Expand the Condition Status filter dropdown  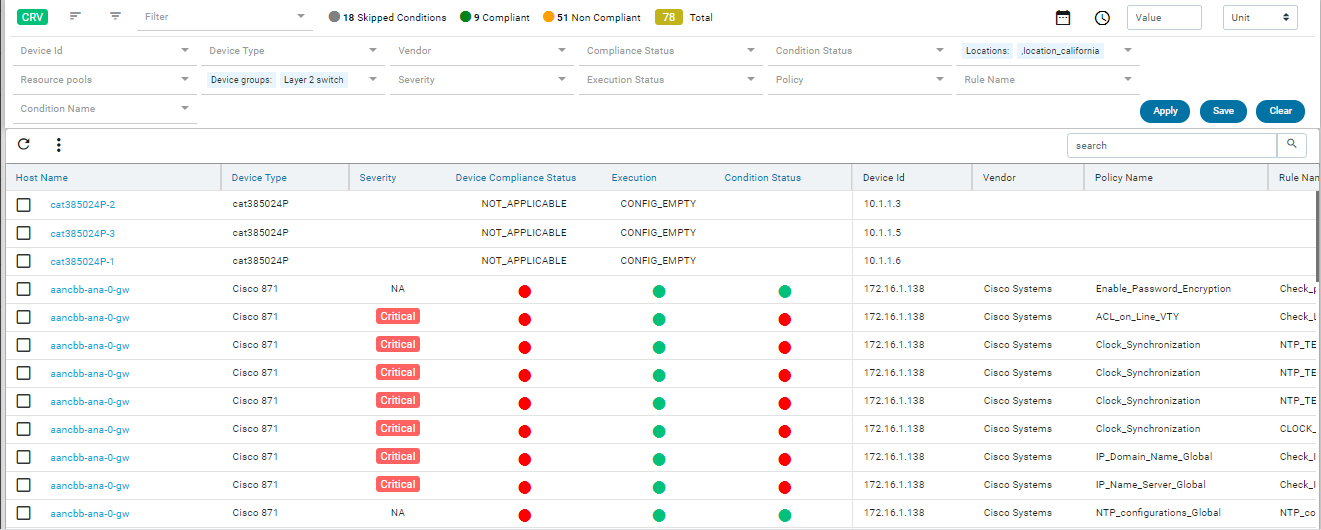coord(940,50)
